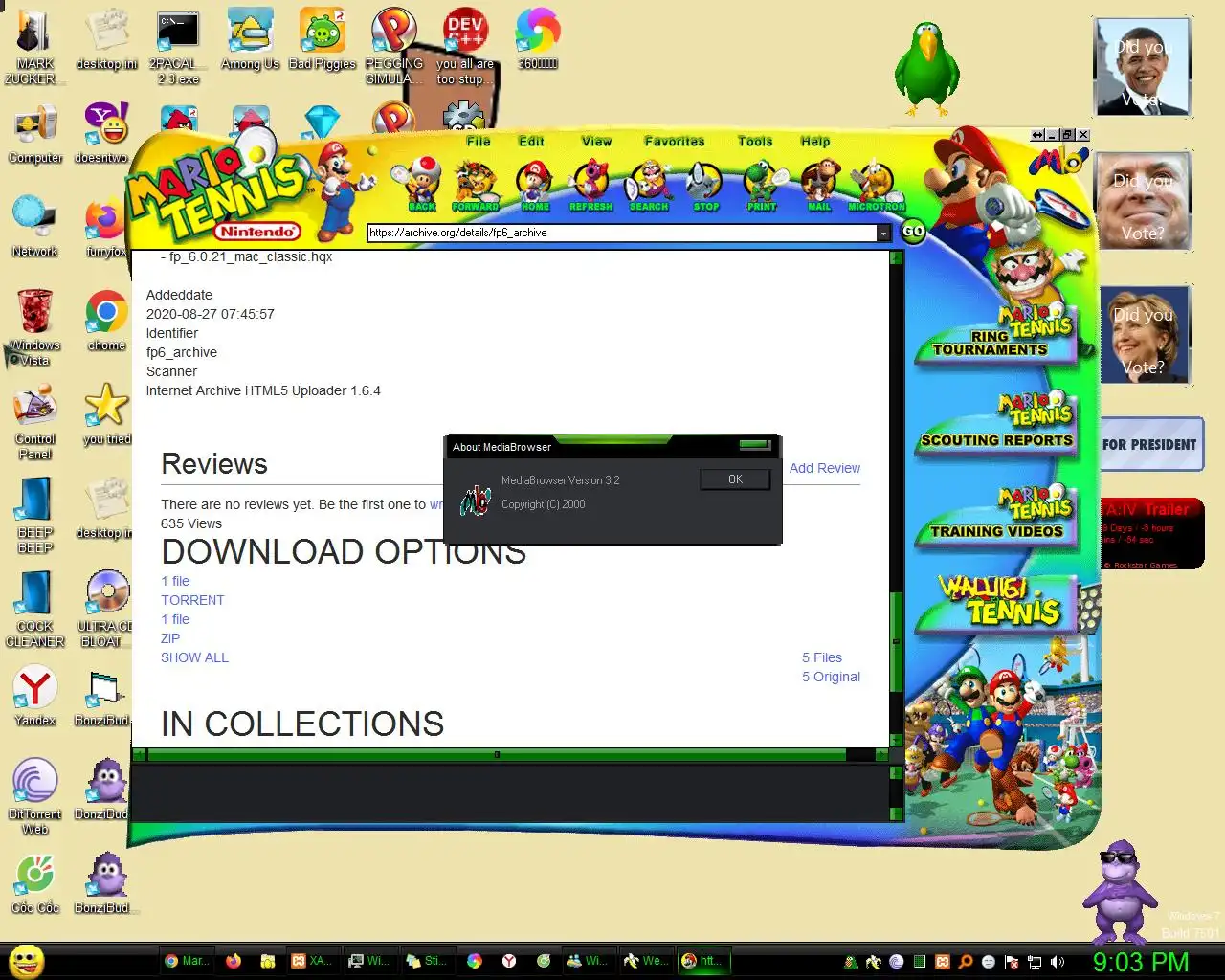
Task: Open the Yandex desktop icon
Action: (x=35, y=696)
